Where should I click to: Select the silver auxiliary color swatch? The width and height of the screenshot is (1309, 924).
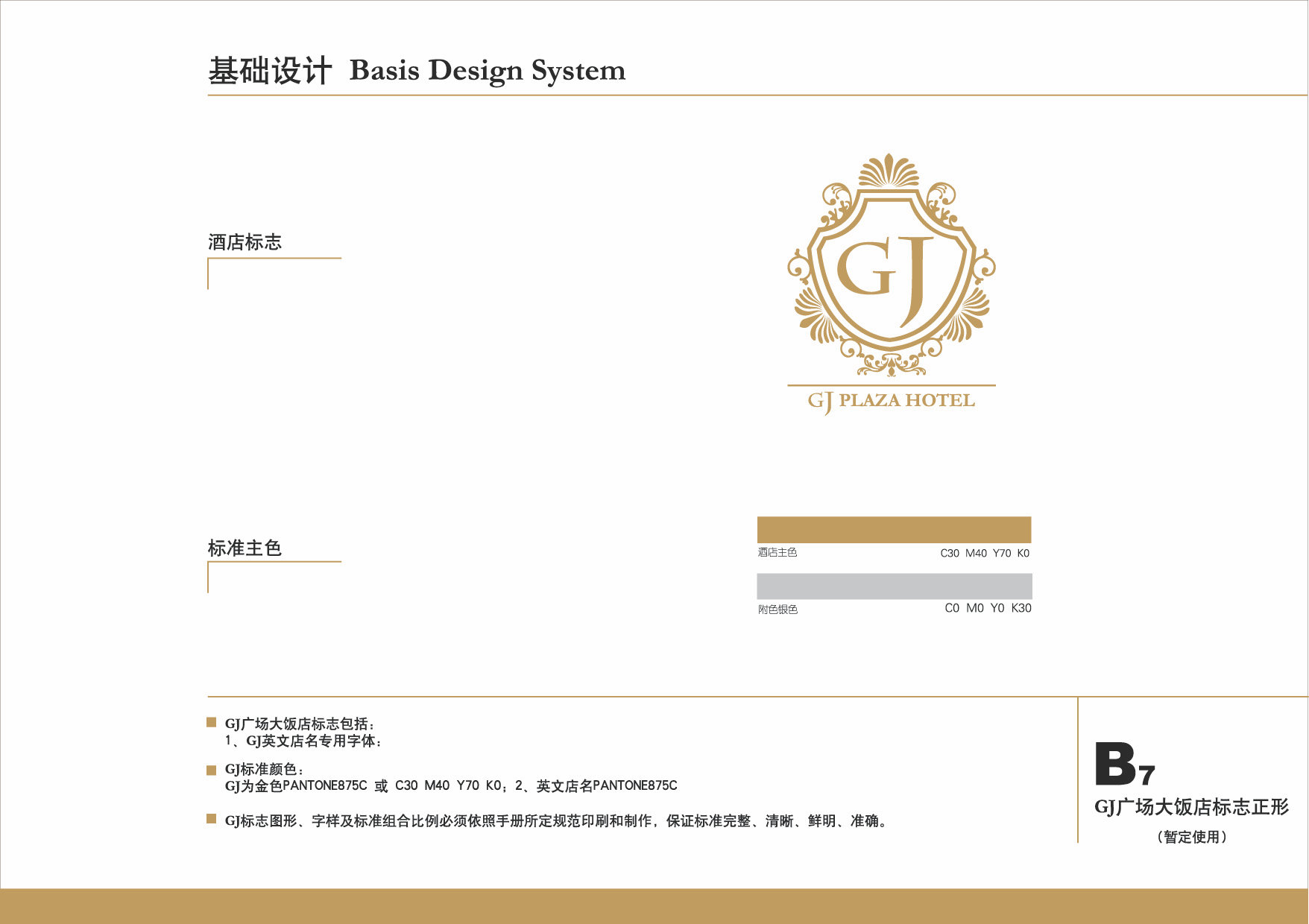click(895, 586)
